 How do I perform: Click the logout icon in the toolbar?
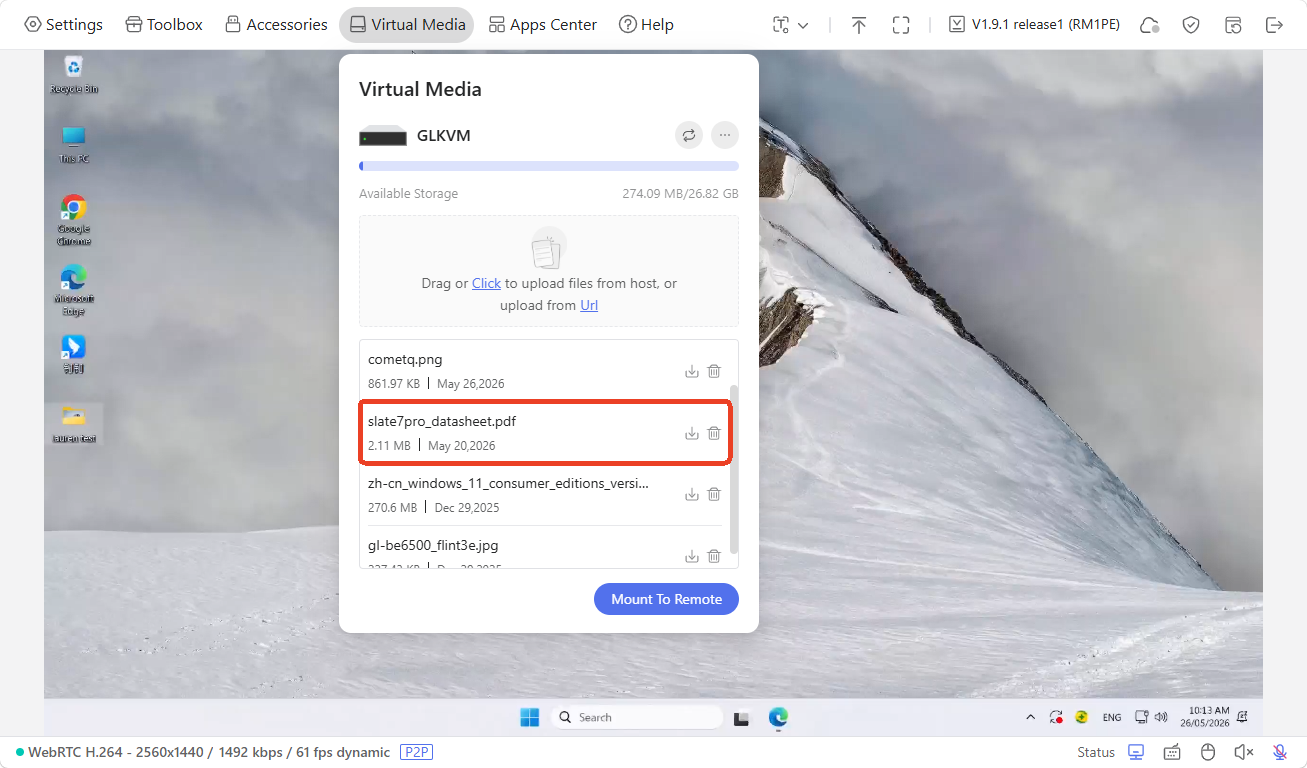pos(1274,25)
